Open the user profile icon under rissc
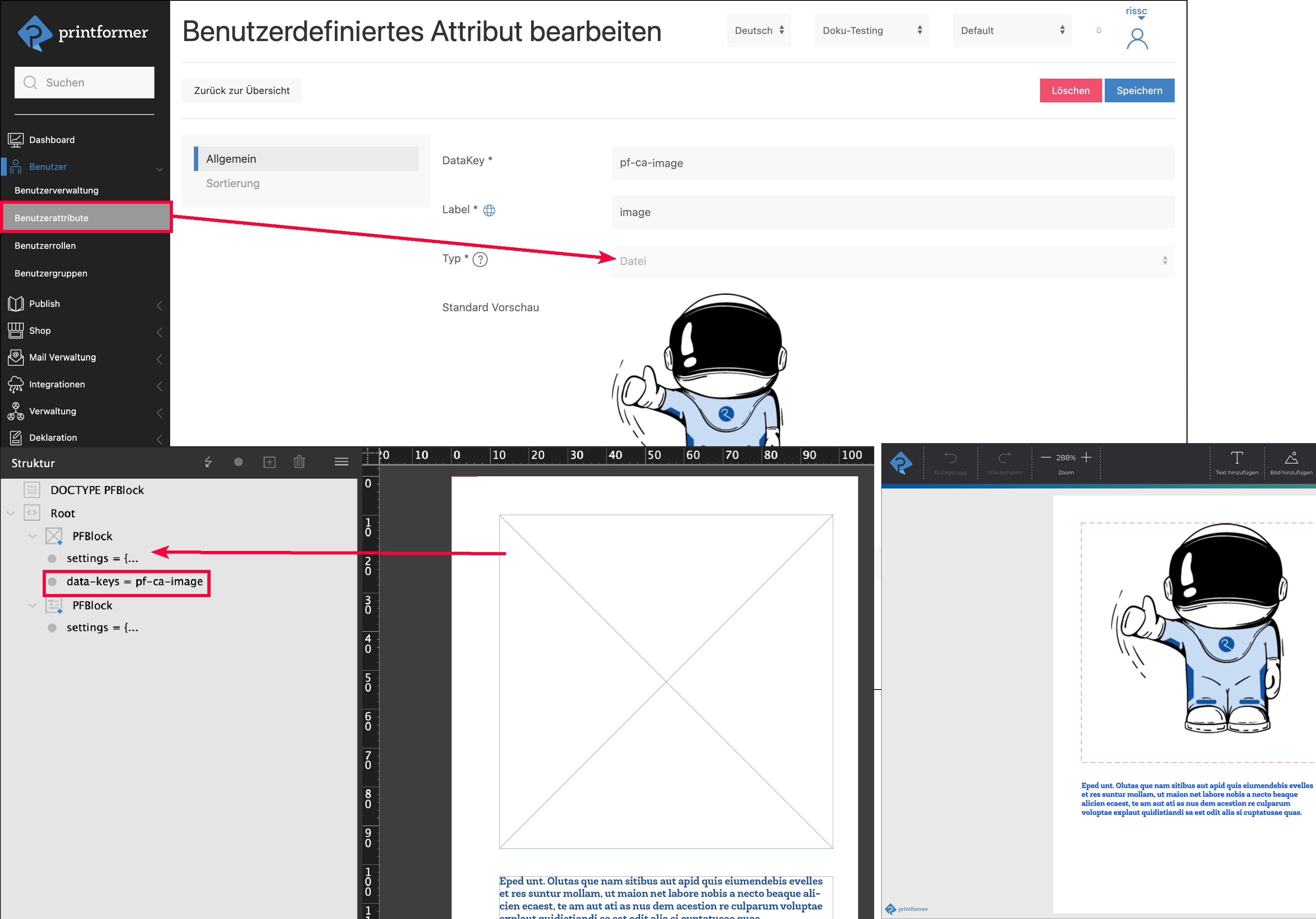 [x=1137, y=39]
